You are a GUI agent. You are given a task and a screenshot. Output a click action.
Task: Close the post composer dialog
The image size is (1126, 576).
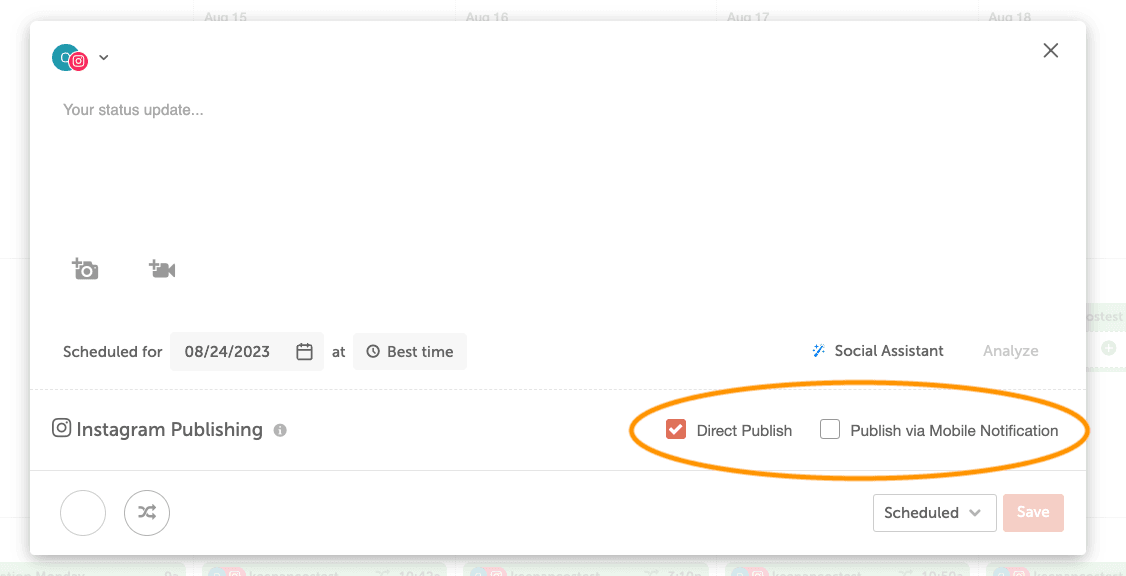[x=1050, y=51]
